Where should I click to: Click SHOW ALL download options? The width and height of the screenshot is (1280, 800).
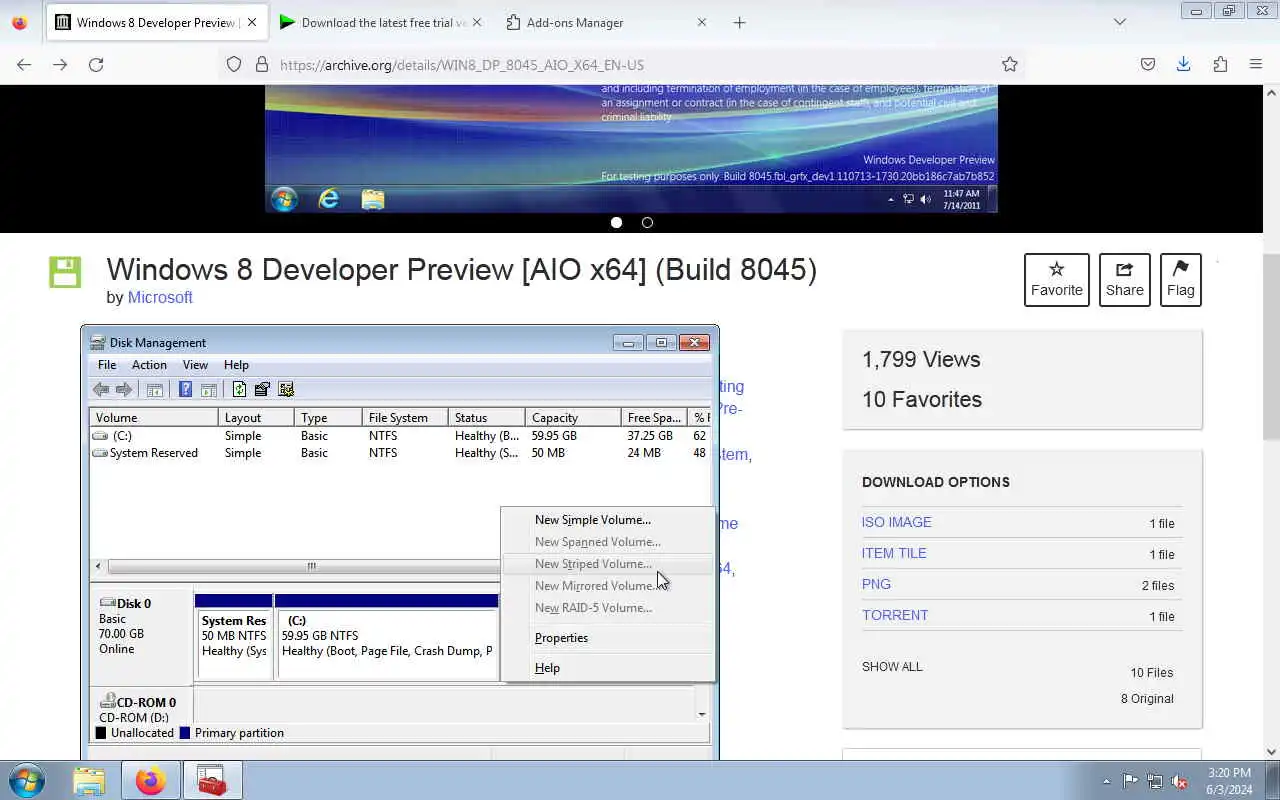click(892, 667)
